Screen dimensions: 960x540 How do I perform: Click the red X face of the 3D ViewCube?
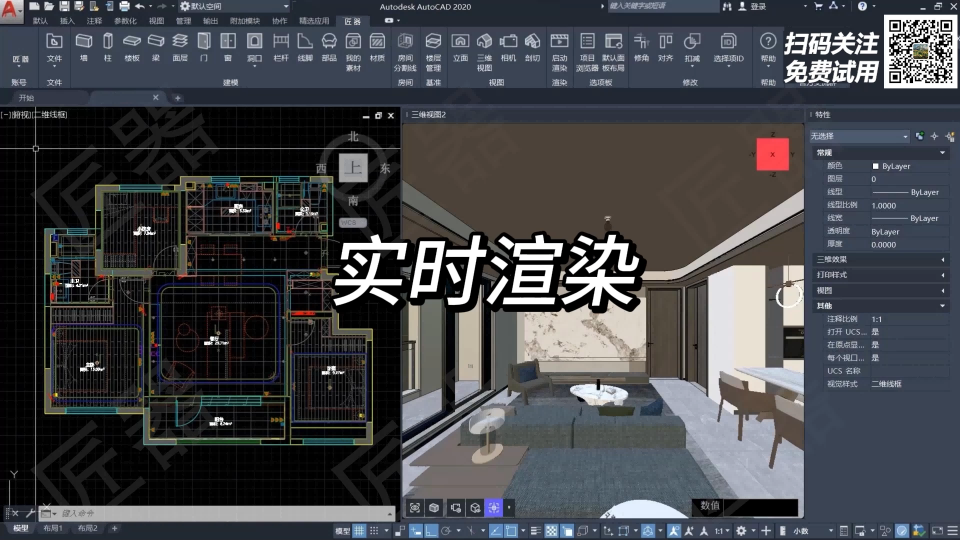[773, 154]
